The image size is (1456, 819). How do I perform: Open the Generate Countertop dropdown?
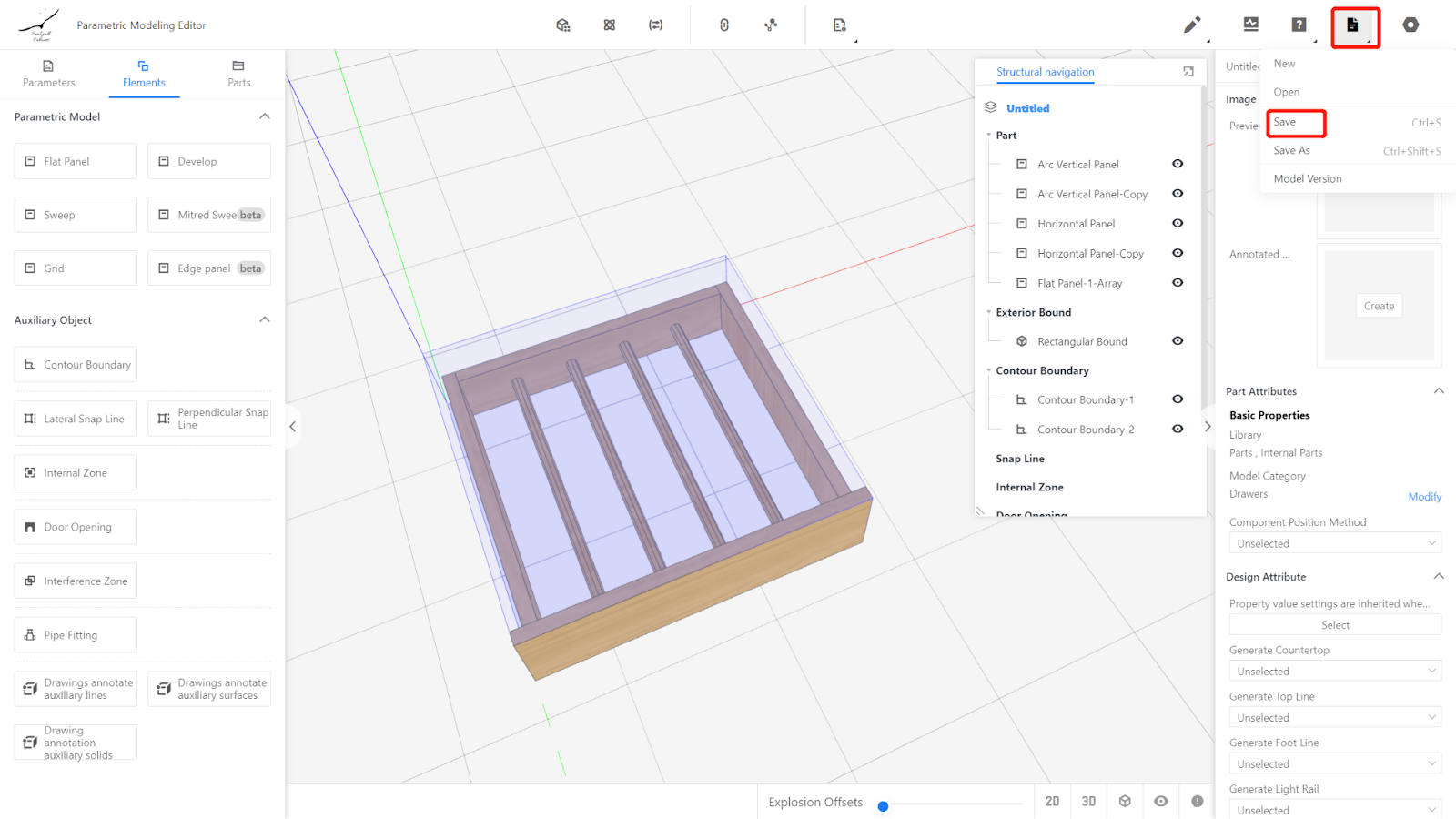tap(1335, 672)
